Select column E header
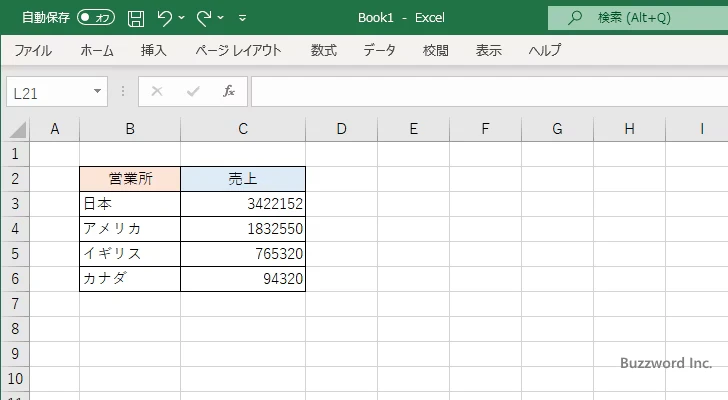The width and height of the screenshot is (728, 400). coord(413,129)
